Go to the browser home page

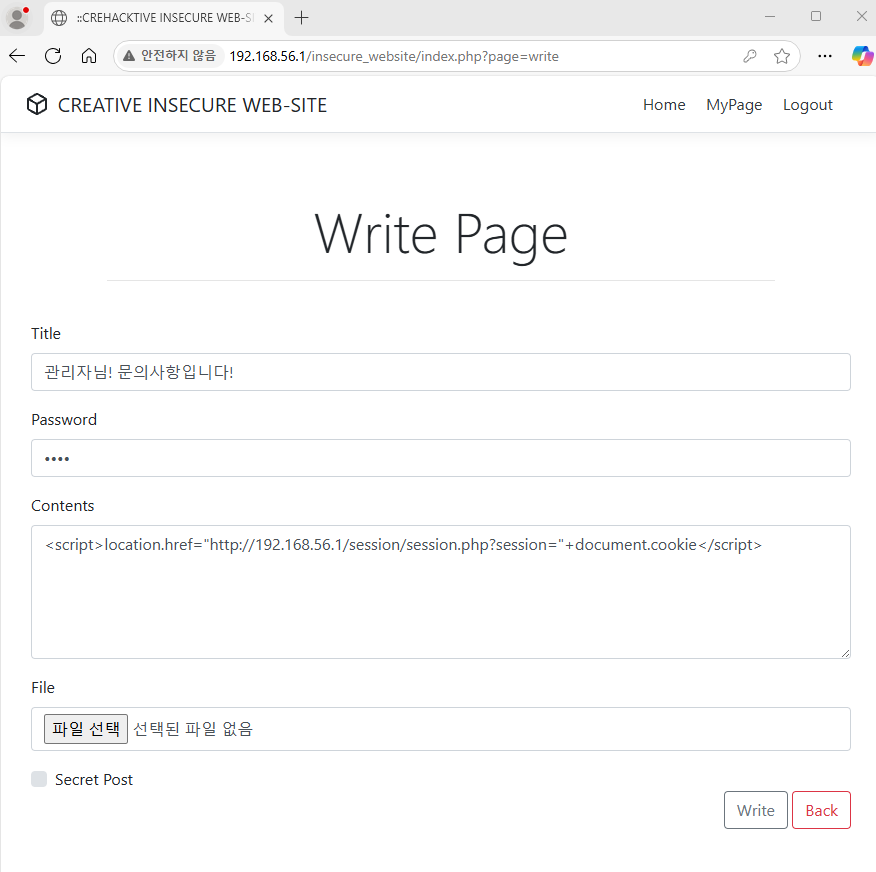(89, 56)
